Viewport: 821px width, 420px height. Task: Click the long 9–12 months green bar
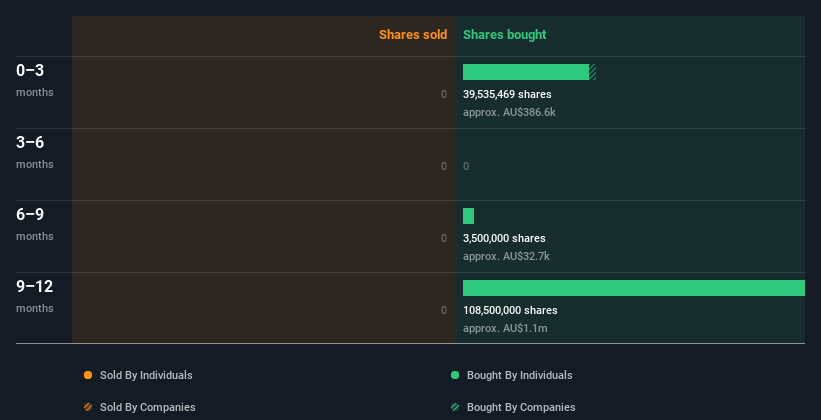(x=634, y=288)
